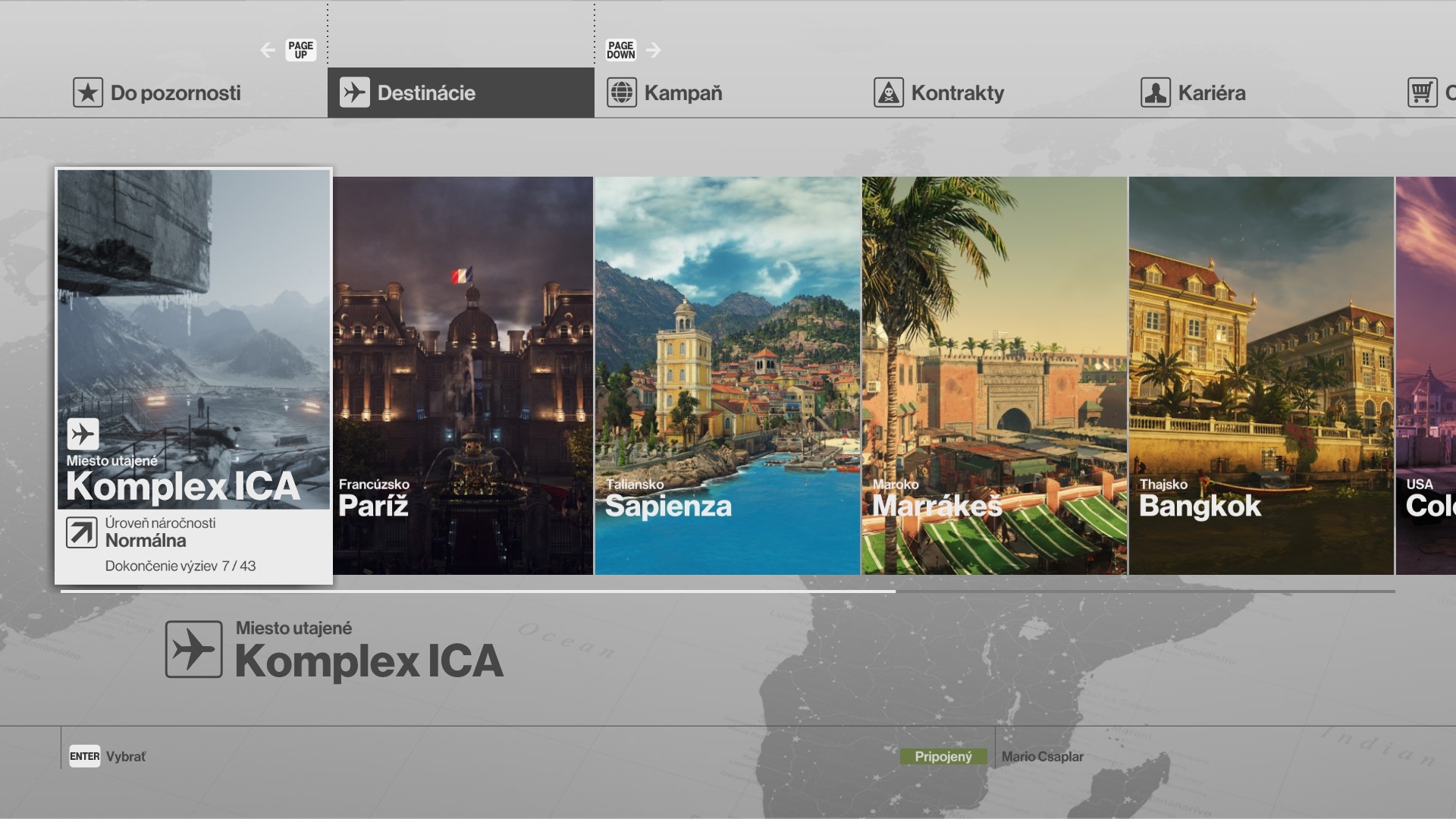Select the partially visible USA destination card
The height and width of the screenshot is (819, 1456).
[x=1426, y=375]
